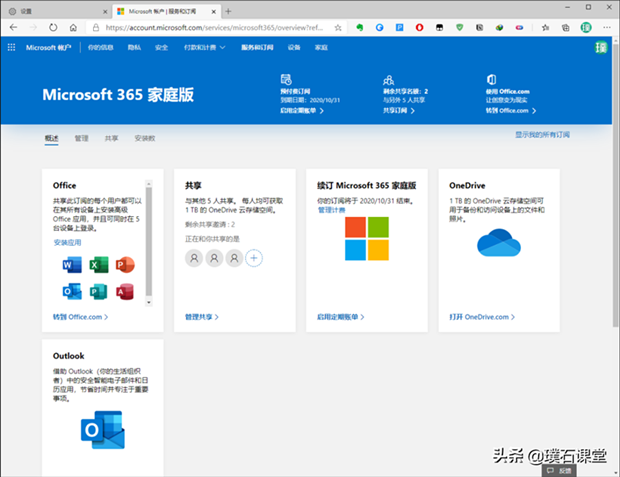Select the second shared person avatar

(214, 258)
